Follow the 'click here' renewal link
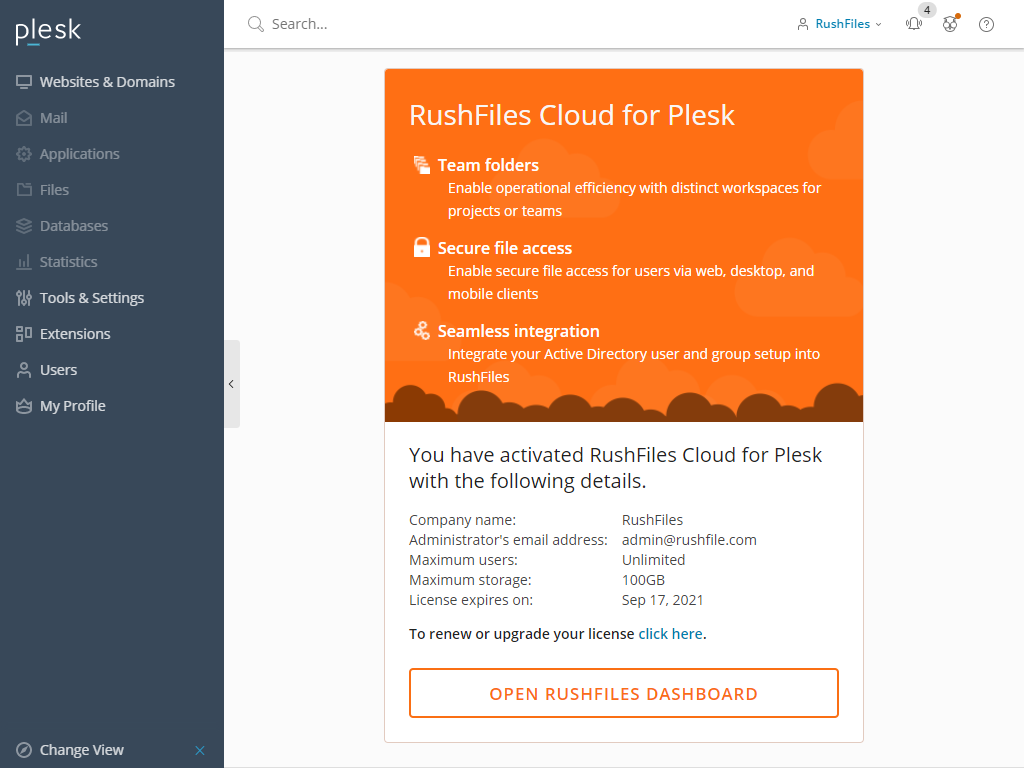Screen dimensions: 1024x768 point(670,633)
